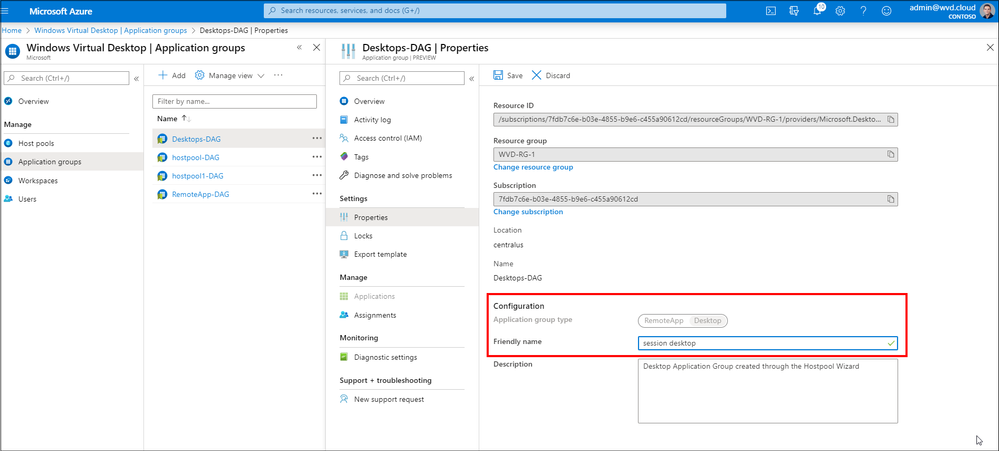
Task: Send feedback via smiley icon
Action: [886, 11]
